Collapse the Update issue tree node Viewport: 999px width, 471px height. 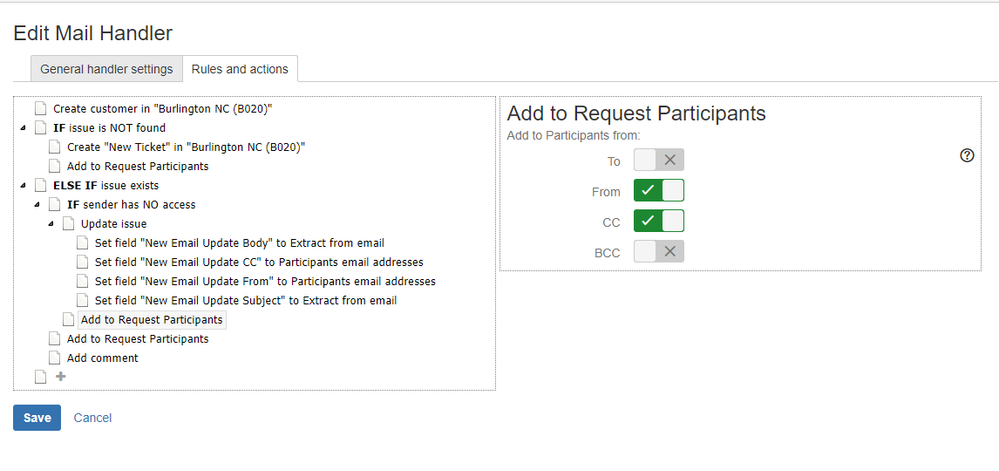pyautogui.click(x=51, y=224)
